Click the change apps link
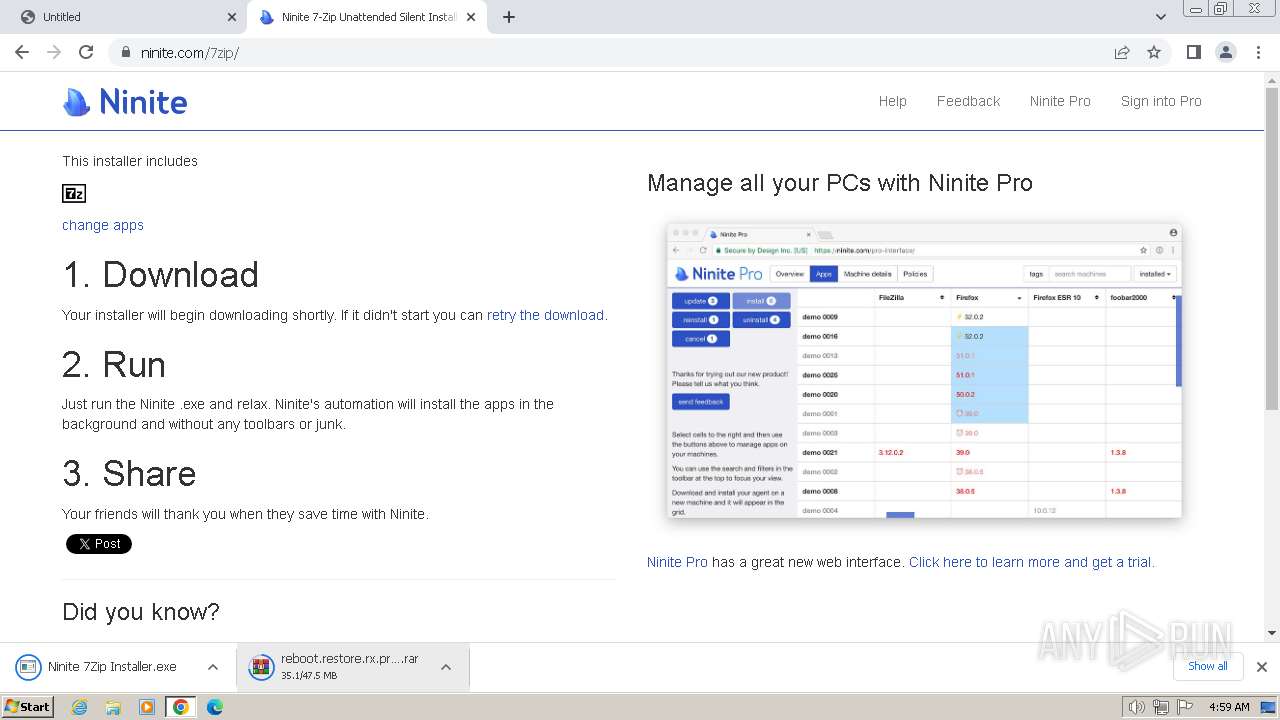The height and width of the screenshot is (720, 1280). click(x=103, y=225)
